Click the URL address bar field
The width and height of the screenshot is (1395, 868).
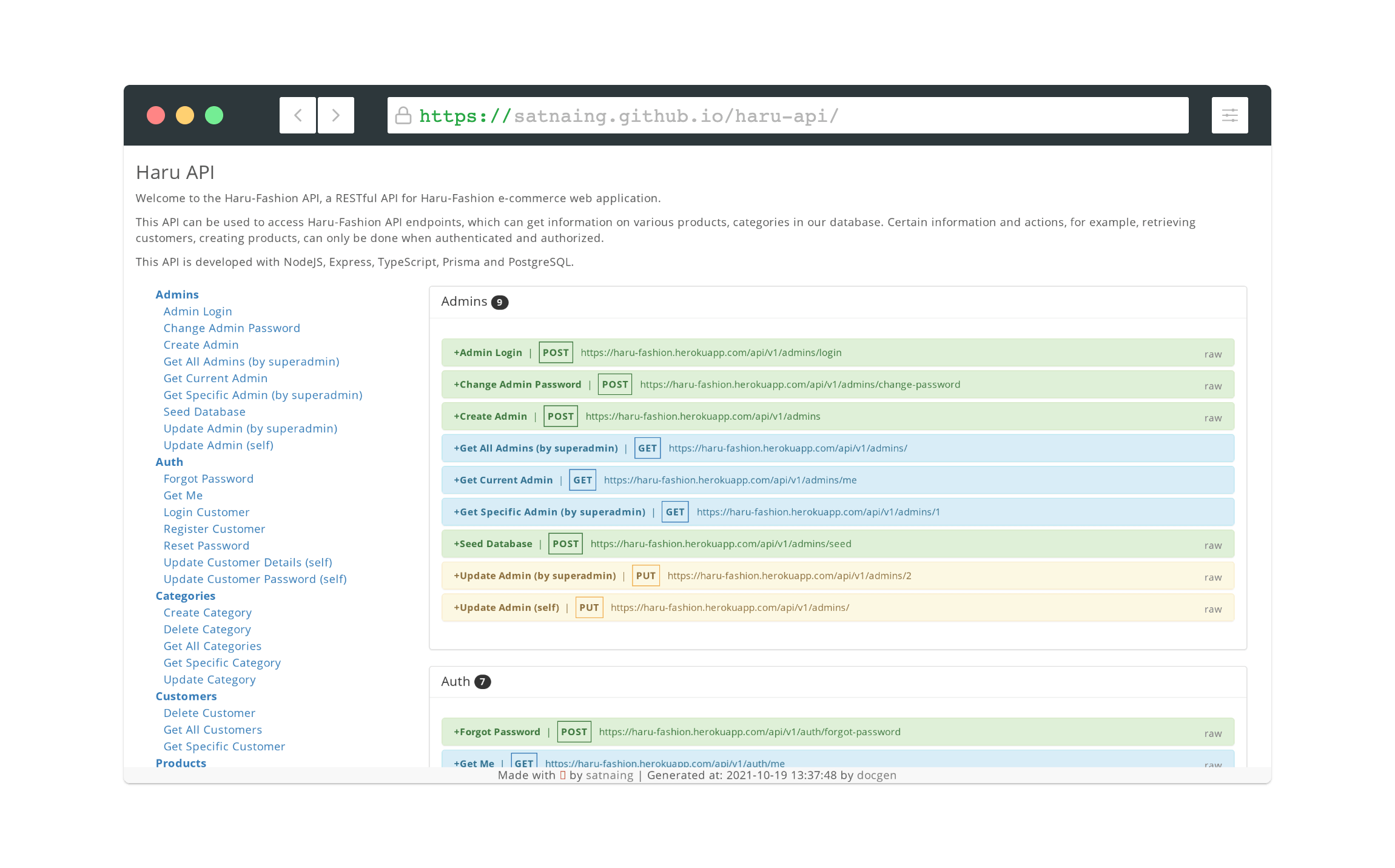pyautogui.click(x=788, y=115)
